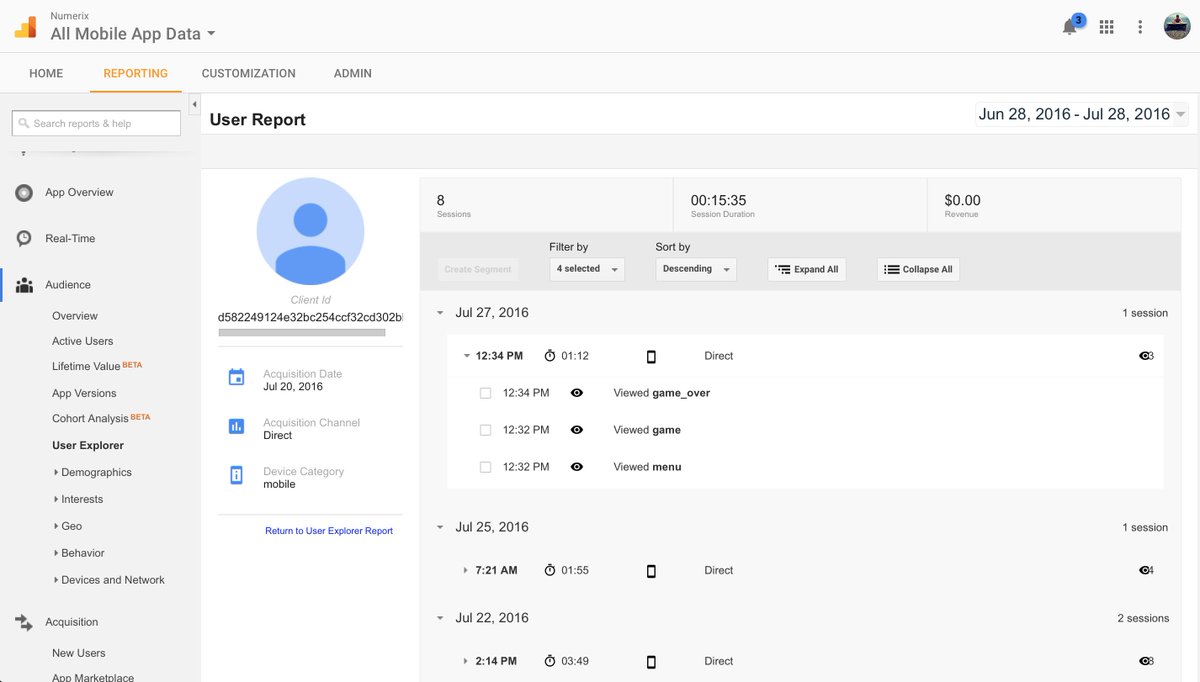Open the vertical three-dot menu
1200x682 pixels.
[x=1140, y=27]
